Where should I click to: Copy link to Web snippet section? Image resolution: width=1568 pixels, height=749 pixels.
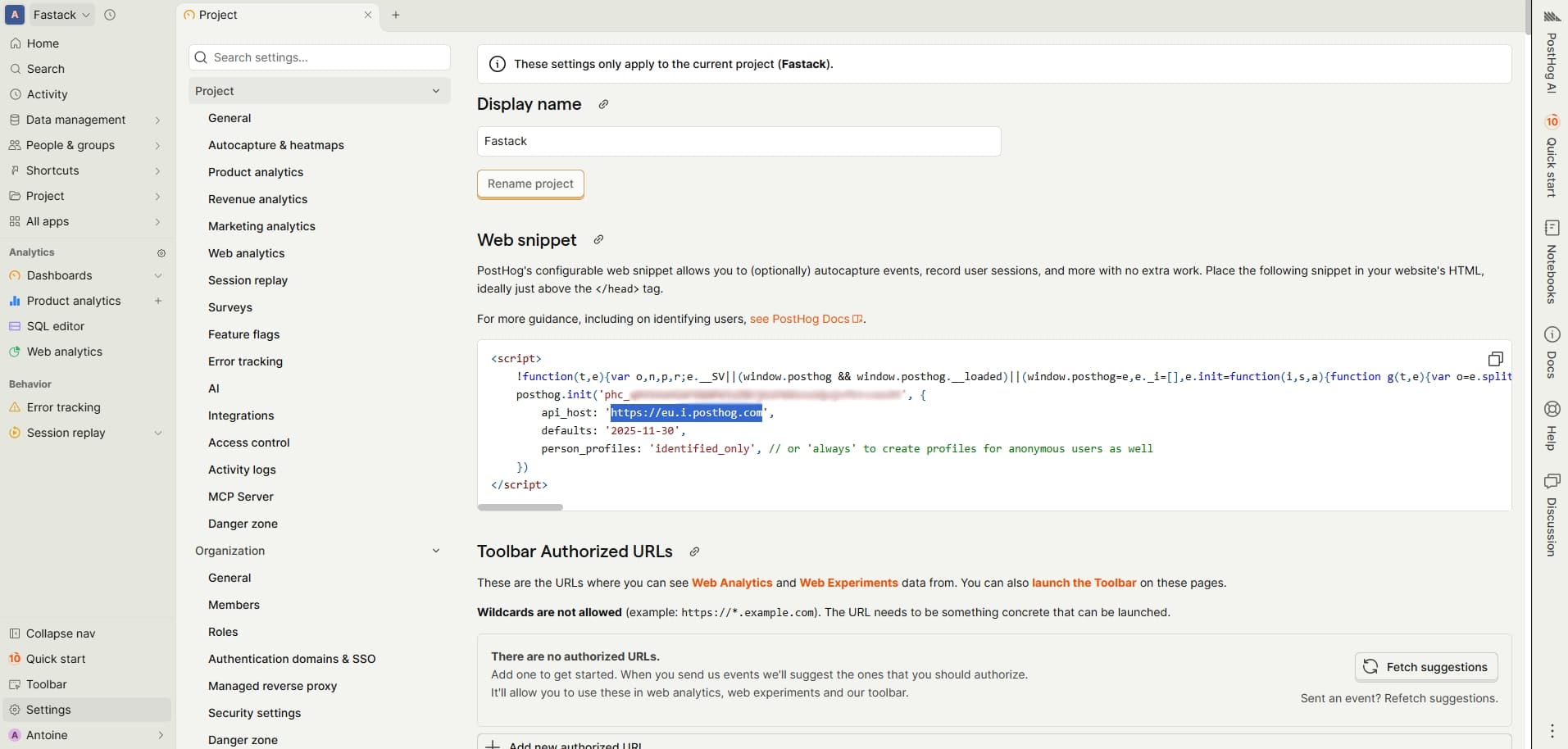tap(598, 239)
